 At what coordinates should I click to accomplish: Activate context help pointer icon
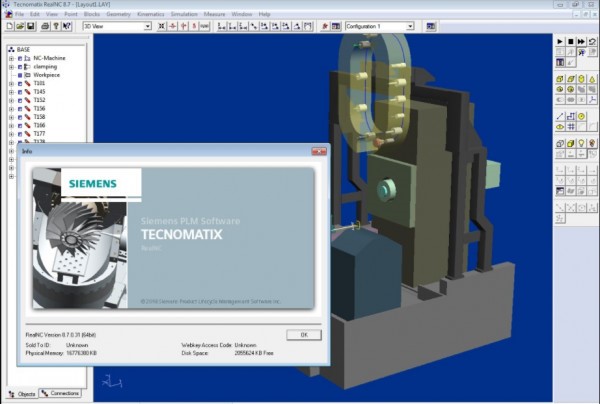coord(67,26)
